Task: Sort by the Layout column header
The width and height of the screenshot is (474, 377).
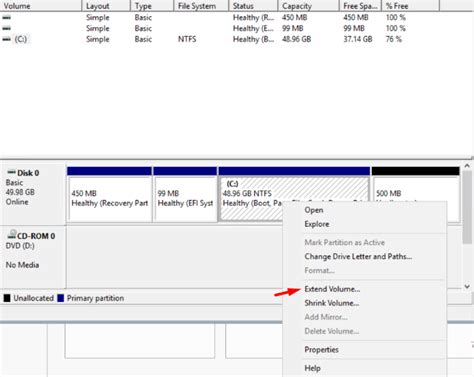Action: [x=106, y=6]
